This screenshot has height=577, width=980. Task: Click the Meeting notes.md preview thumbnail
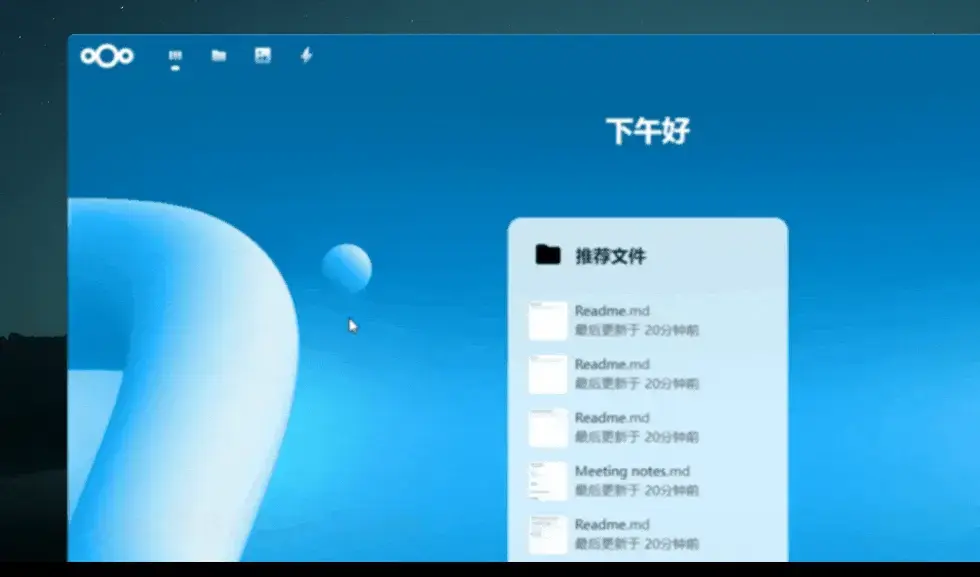click(548, 481)
